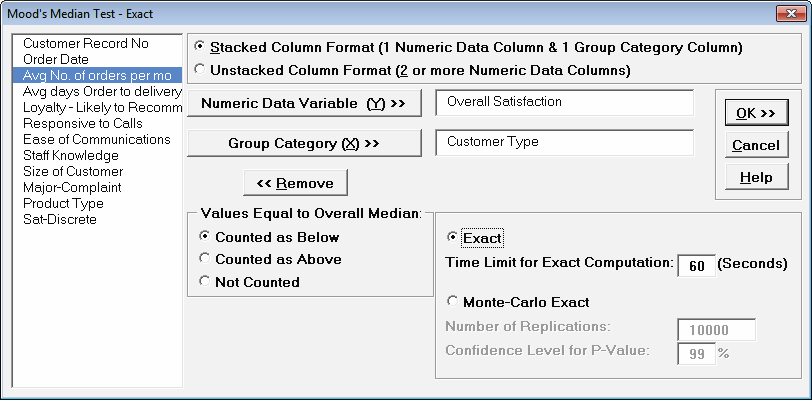Image resolution: width=812 pixels, height=400 pixels.
Task: Open Help for this dialog
Action: pos(755,177)
